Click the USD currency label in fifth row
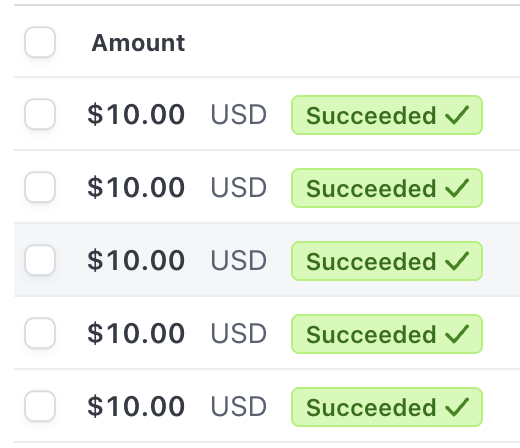This screenshot has width=520, height=448. coord(239,406)
